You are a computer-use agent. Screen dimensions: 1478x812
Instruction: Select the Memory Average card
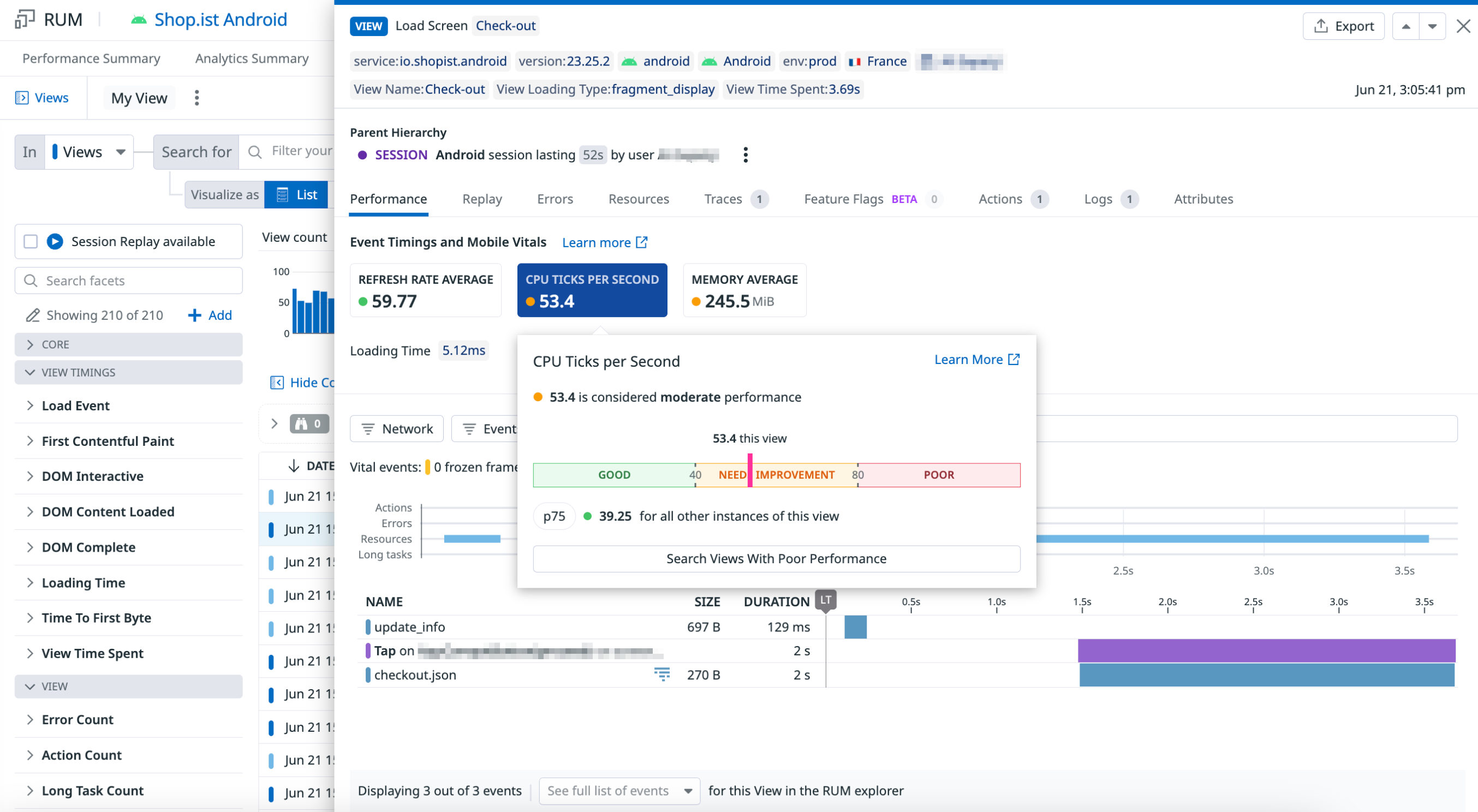(x=744, y=290)
